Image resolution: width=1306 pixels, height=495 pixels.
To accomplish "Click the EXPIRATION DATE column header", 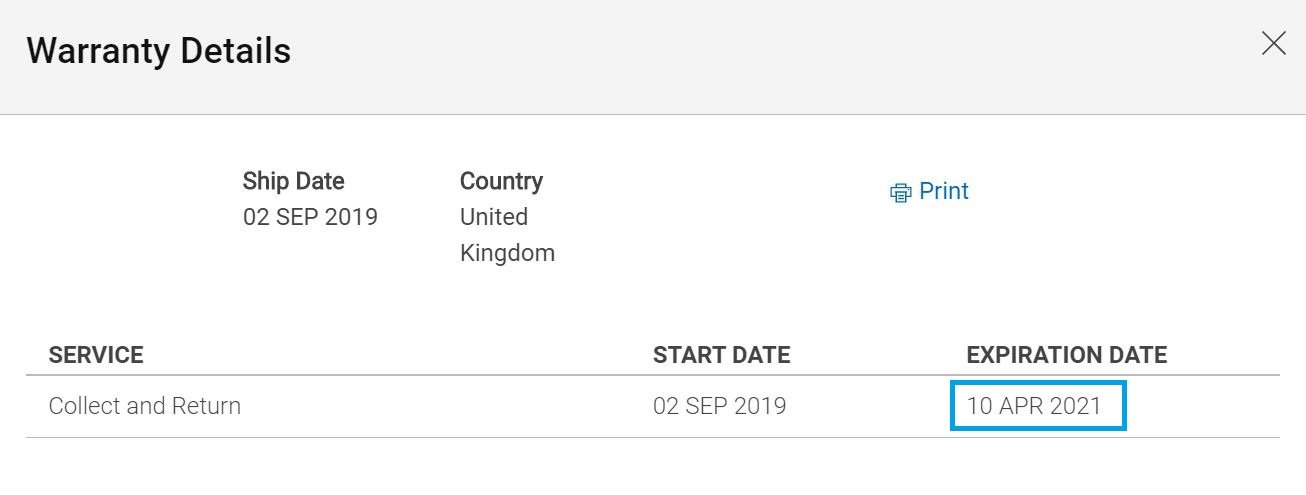I will (x=1066, y=354).
